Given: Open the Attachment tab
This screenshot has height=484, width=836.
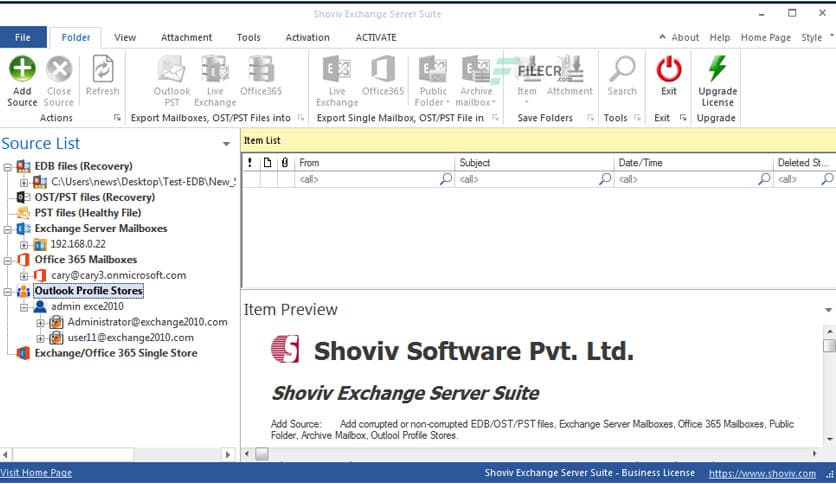Looking at the screenshot, I should click(x=186, y=37).
